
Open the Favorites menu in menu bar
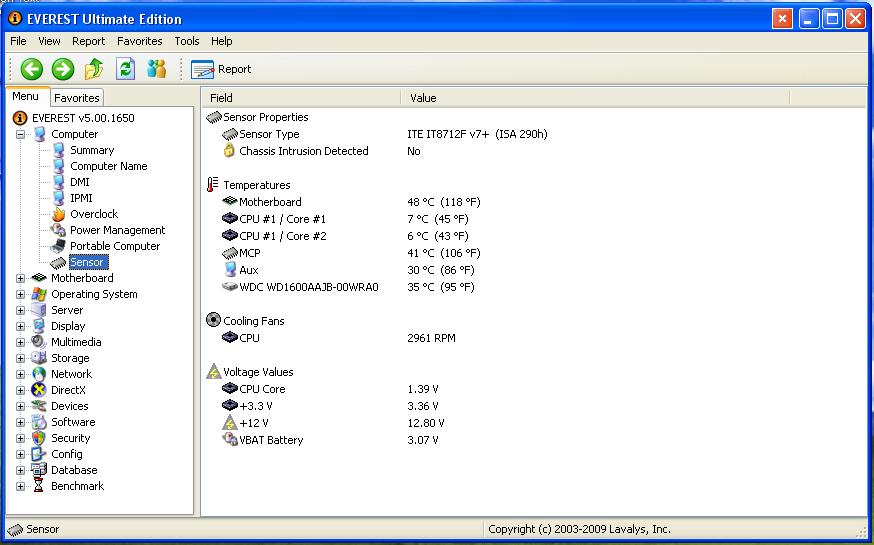[x=139, y=41]
